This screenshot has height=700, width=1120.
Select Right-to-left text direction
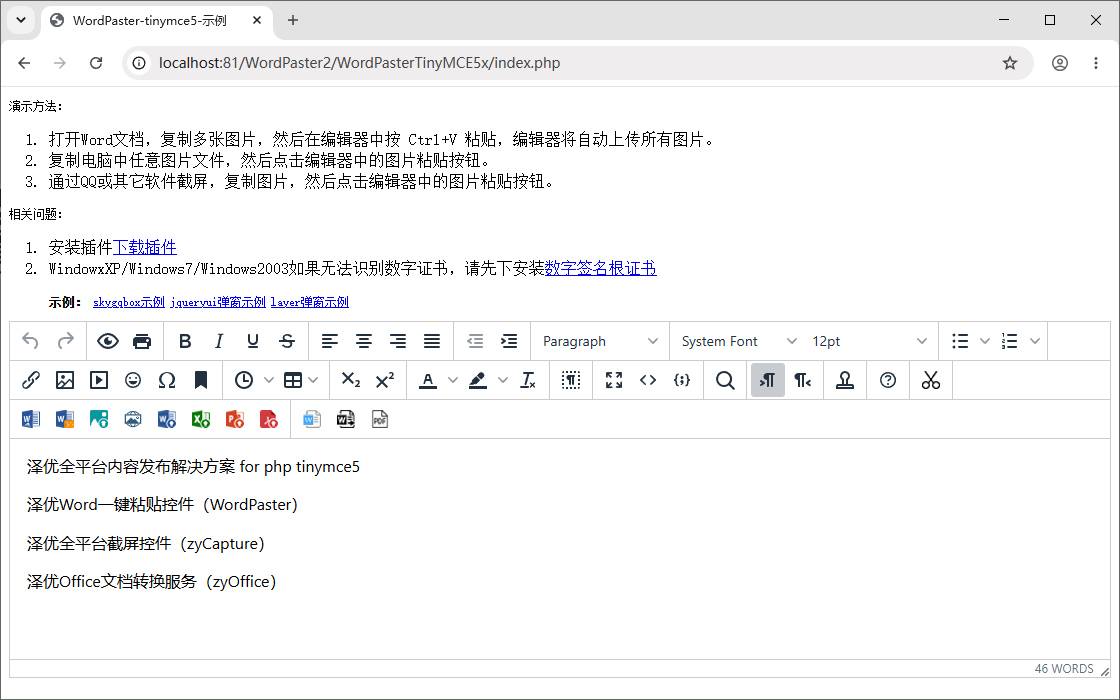click(x=802, y=380)
